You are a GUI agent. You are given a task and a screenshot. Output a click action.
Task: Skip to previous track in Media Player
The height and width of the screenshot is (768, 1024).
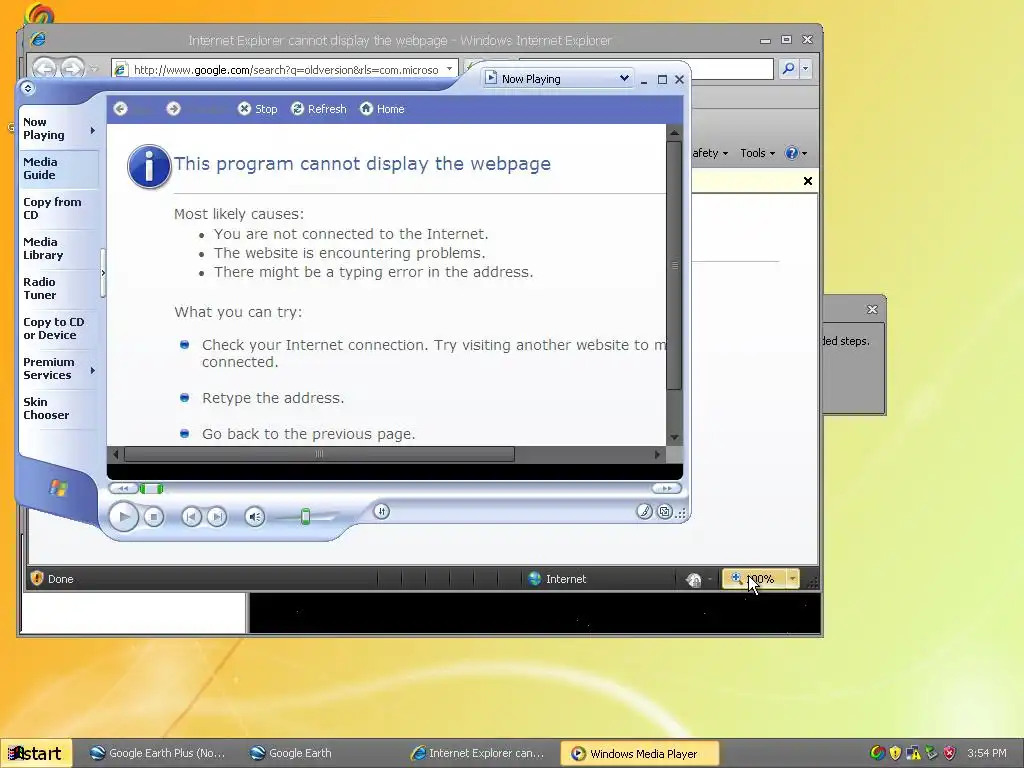191,517
